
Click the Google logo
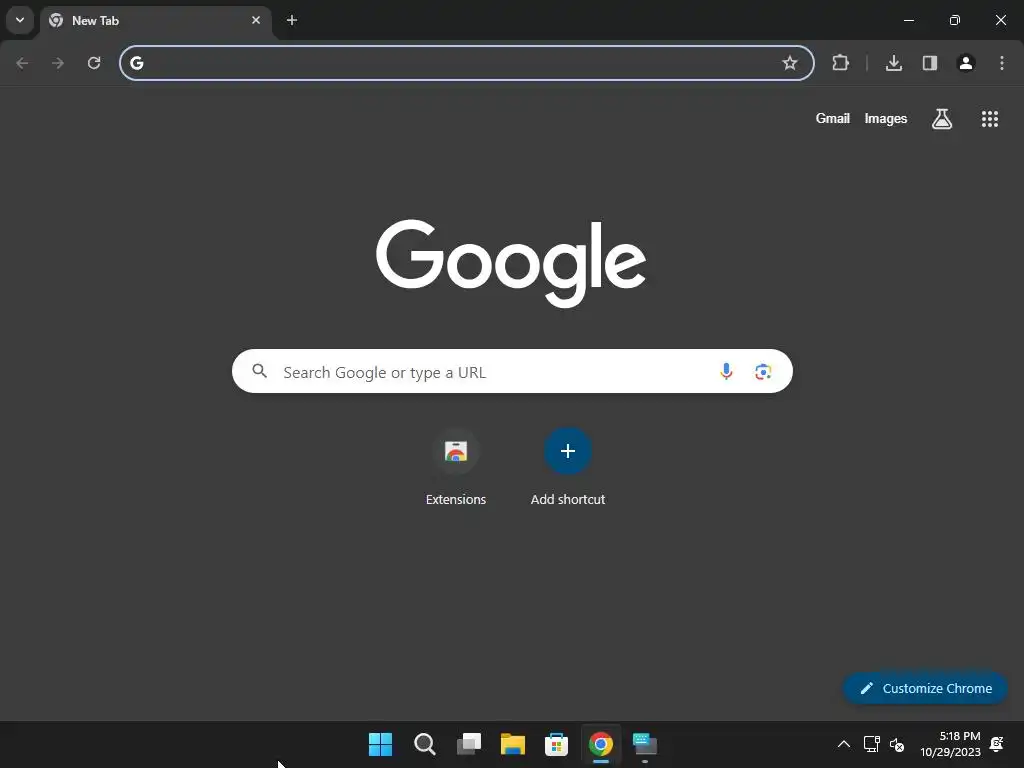[x=511, y=263]
